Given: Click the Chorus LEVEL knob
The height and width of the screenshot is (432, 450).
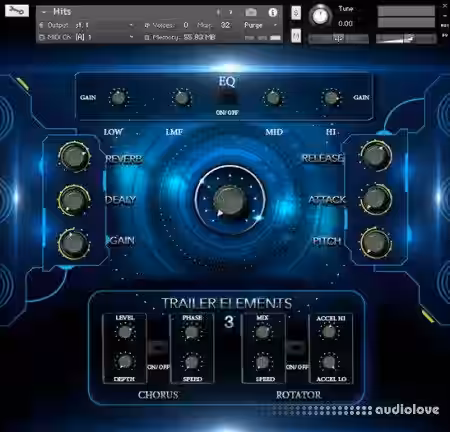Looking at the screenshot, I should [x=125, y=332].
